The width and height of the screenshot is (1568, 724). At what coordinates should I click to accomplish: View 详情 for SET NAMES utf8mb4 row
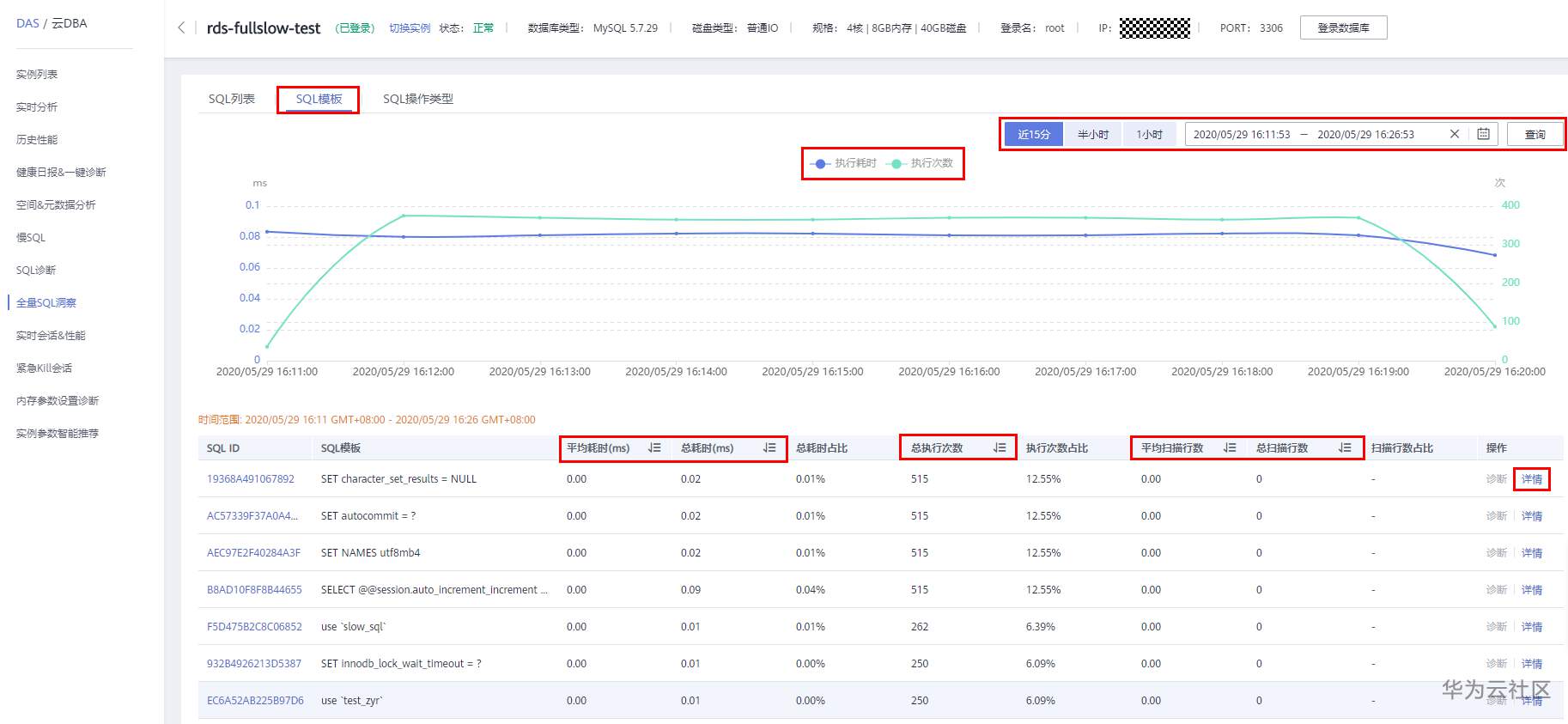(x=1532, y=553)
